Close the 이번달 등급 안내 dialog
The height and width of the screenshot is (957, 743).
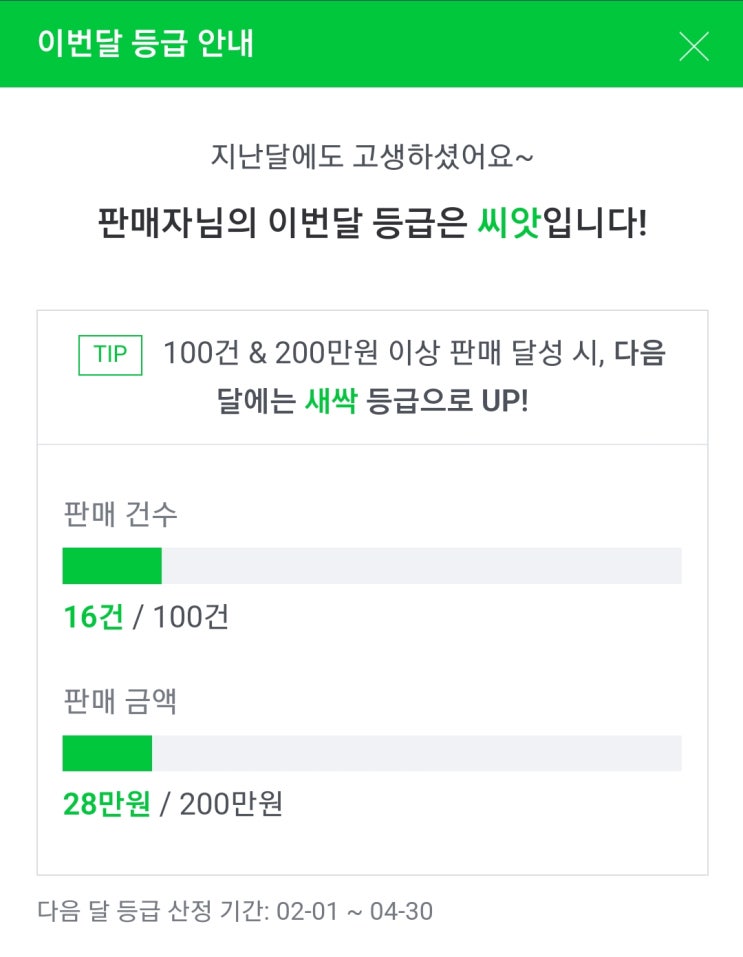click(694, 46)
